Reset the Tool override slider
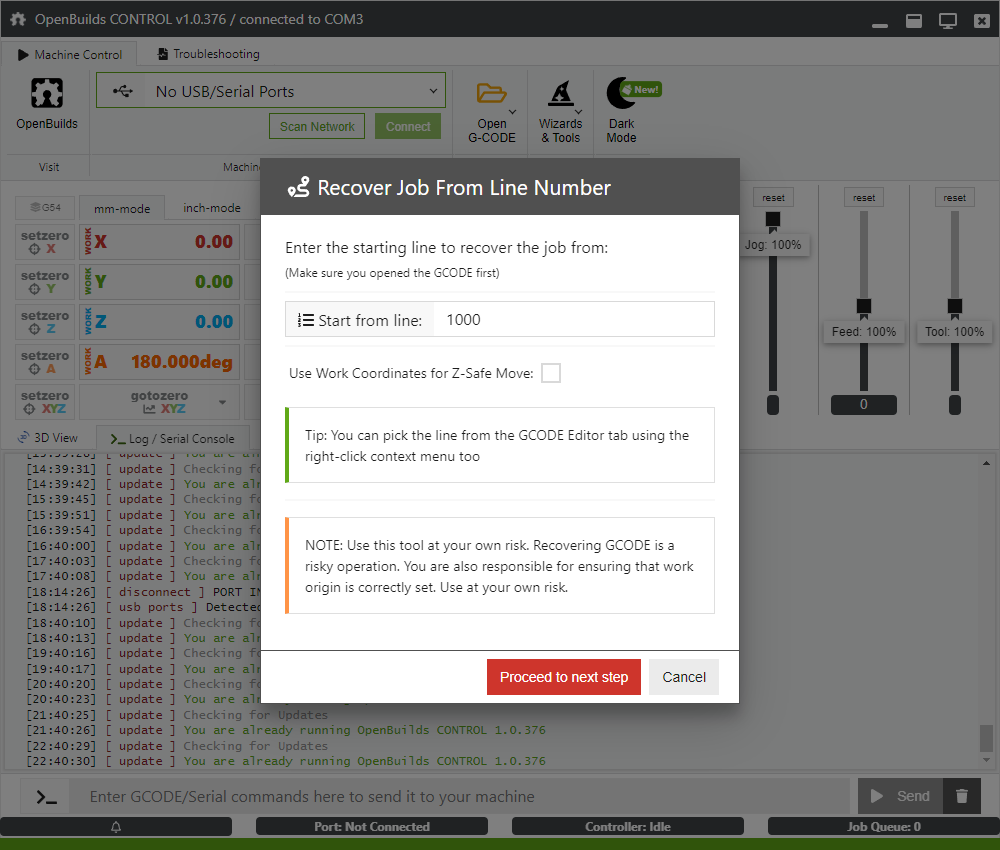Viewport: 1000px width, 850px height. tap(954, 198)
